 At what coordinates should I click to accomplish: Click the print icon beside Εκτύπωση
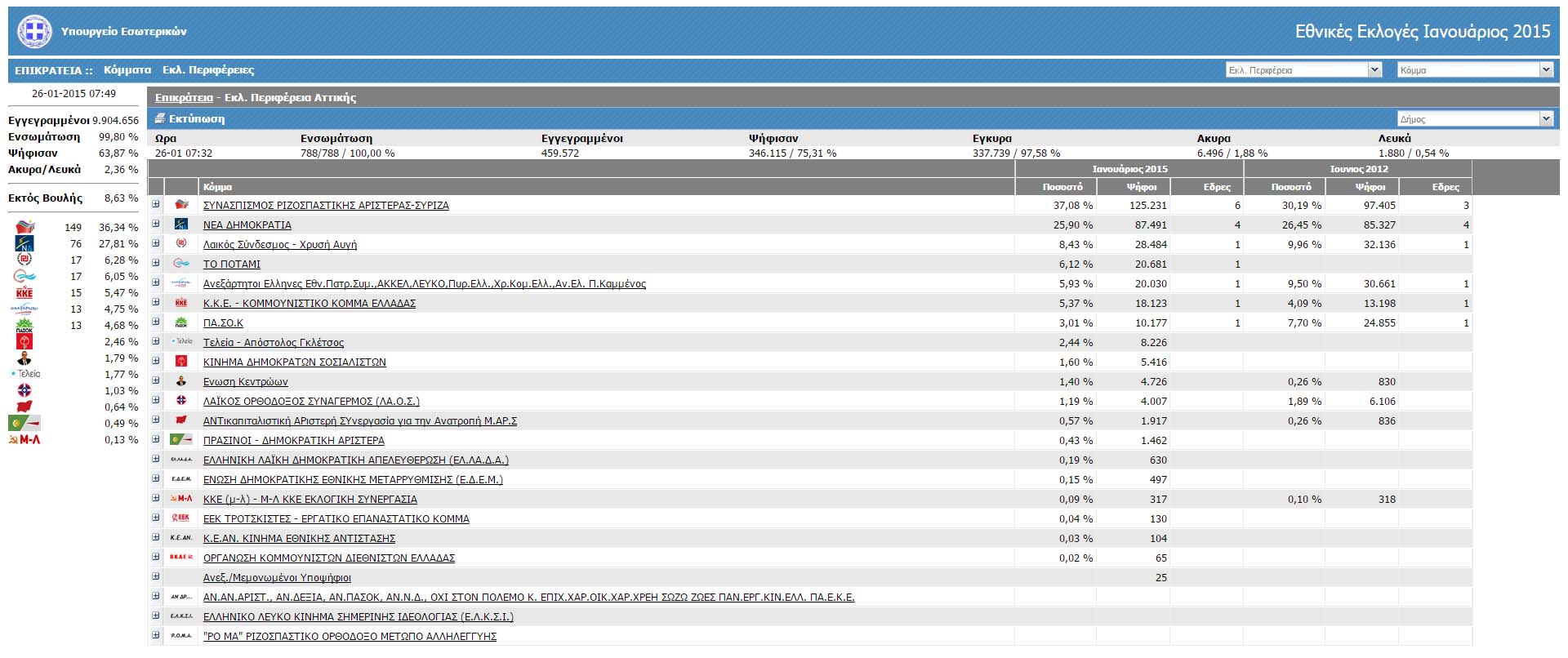[x=160, y=118]
